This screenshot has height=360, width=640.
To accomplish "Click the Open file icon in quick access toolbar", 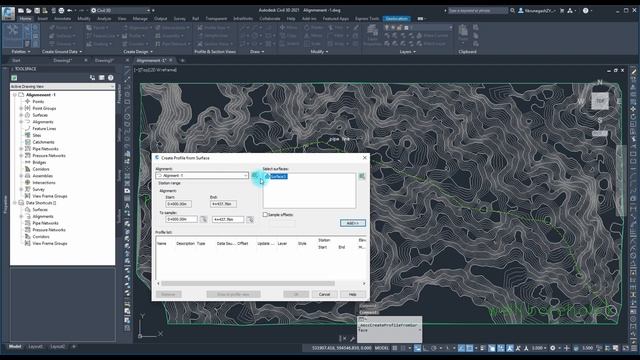I will pyautogui.click(x=29, y=10).
